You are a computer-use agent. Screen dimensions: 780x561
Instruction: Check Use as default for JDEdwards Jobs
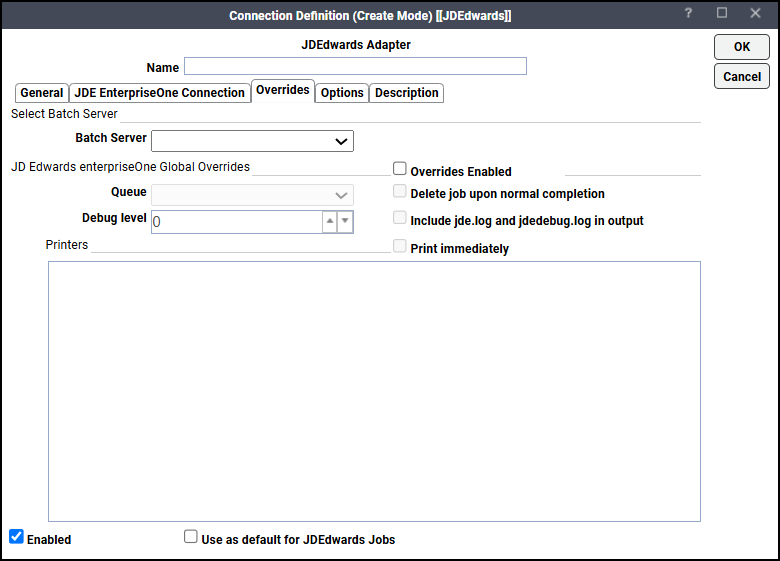click(191, 536)
